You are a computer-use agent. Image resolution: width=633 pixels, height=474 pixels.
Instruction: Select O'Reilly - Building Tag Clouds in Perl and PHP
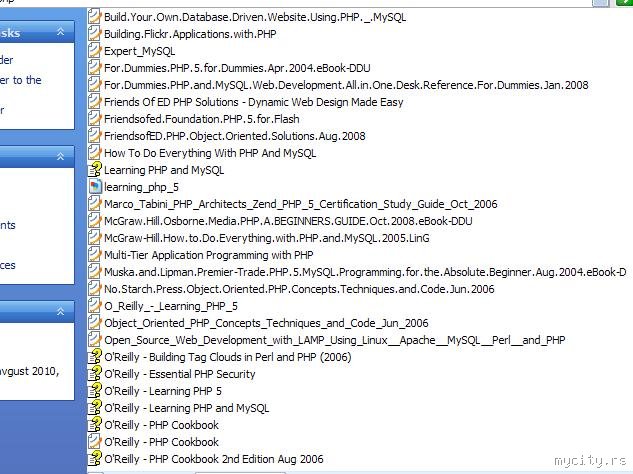[x=228, y=357]
